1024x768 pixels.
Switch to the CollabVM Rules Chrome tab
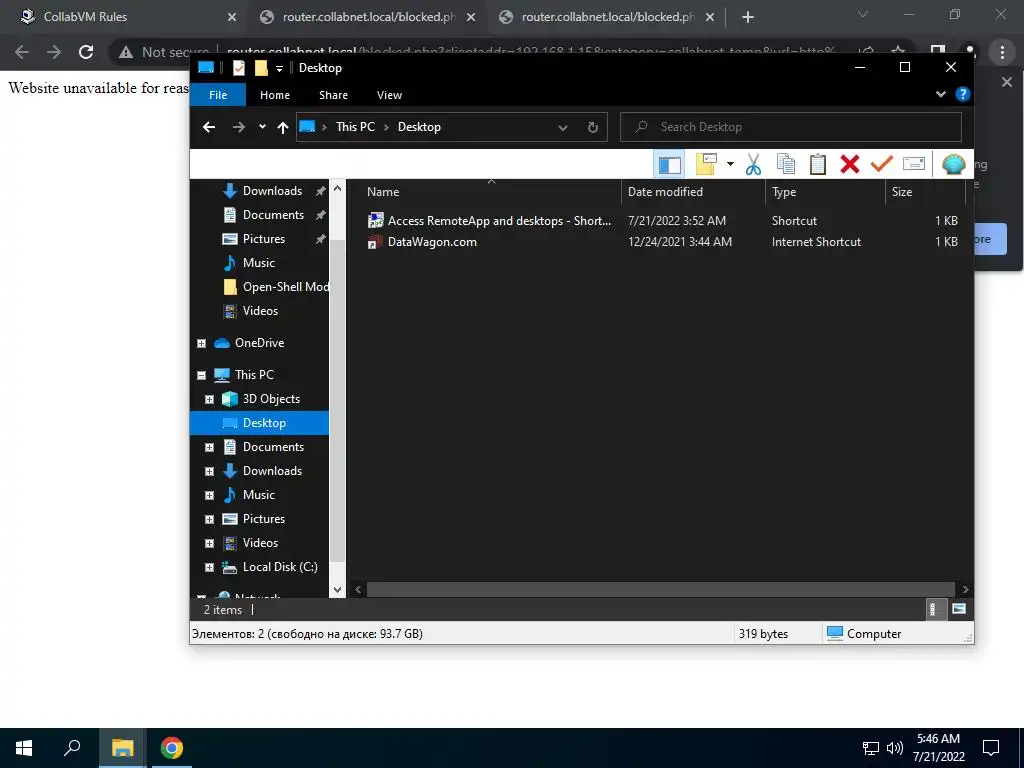coord(124,17)
